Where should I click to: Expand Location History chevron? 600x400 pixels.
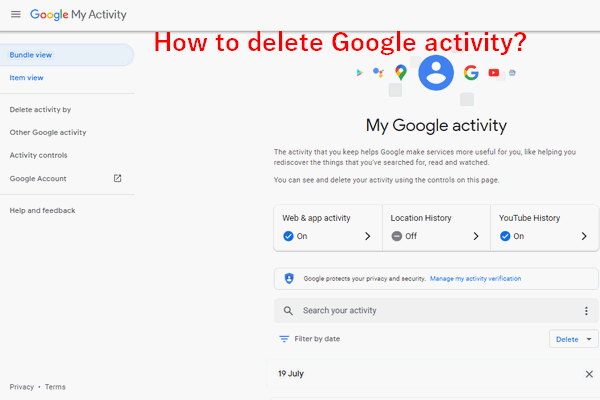476,236
